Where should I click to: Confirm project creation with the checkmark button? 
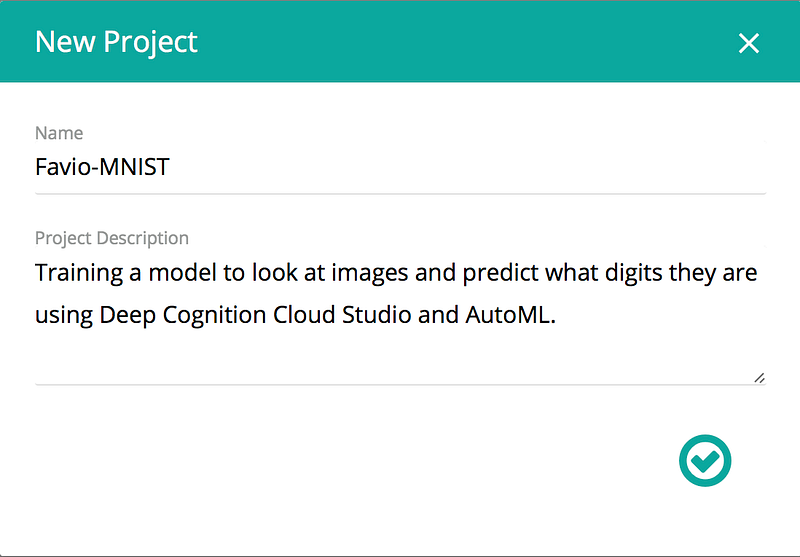coord(705,460)
